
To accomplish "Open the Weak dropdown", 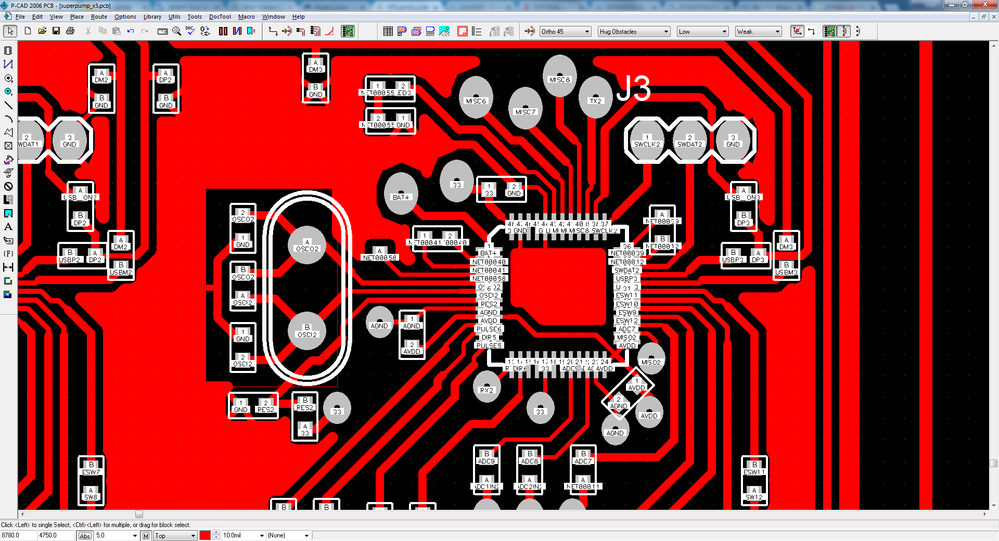I will click(x=758, y=31).
